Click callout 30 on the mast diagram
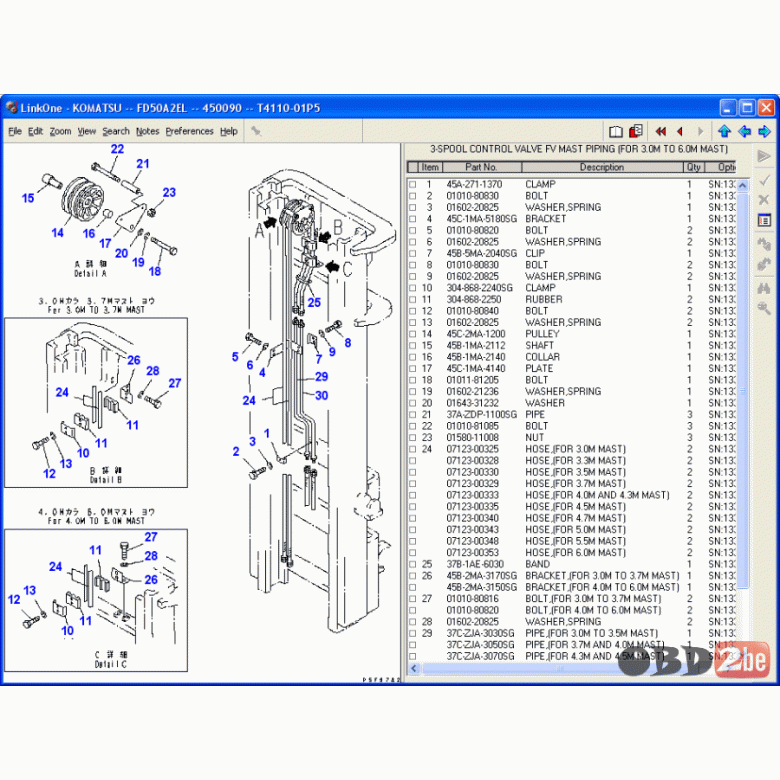Screen dimensions: 780x780 [321, 395]
